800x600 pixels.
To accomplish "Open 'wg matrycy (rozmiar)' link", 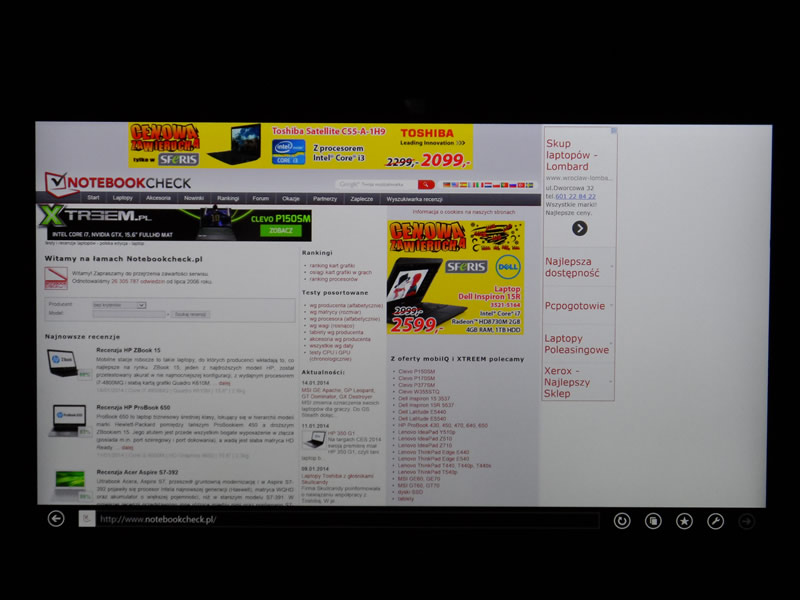I will tap(335, 312).
